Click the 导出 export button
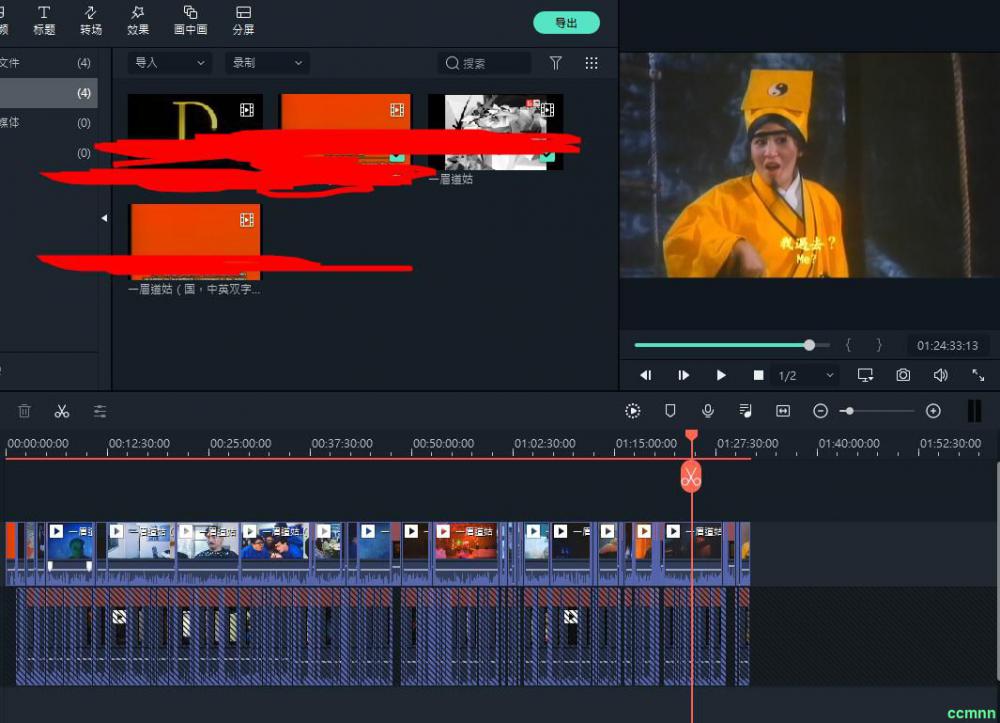The image size is (1000, 723). [566, 22]
